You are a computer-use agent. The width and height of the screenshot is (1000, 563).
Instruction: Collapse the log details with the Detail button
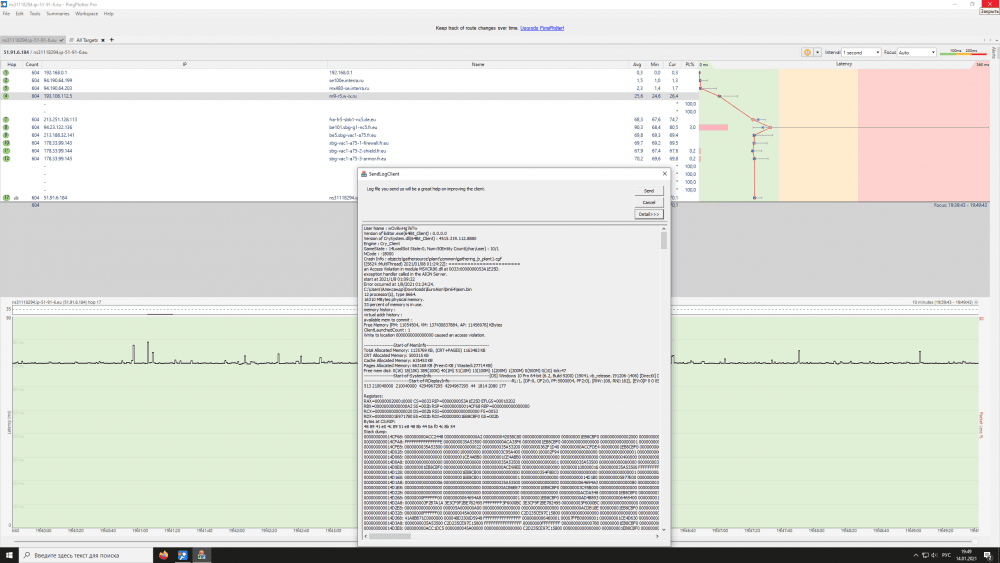point(648,214)
